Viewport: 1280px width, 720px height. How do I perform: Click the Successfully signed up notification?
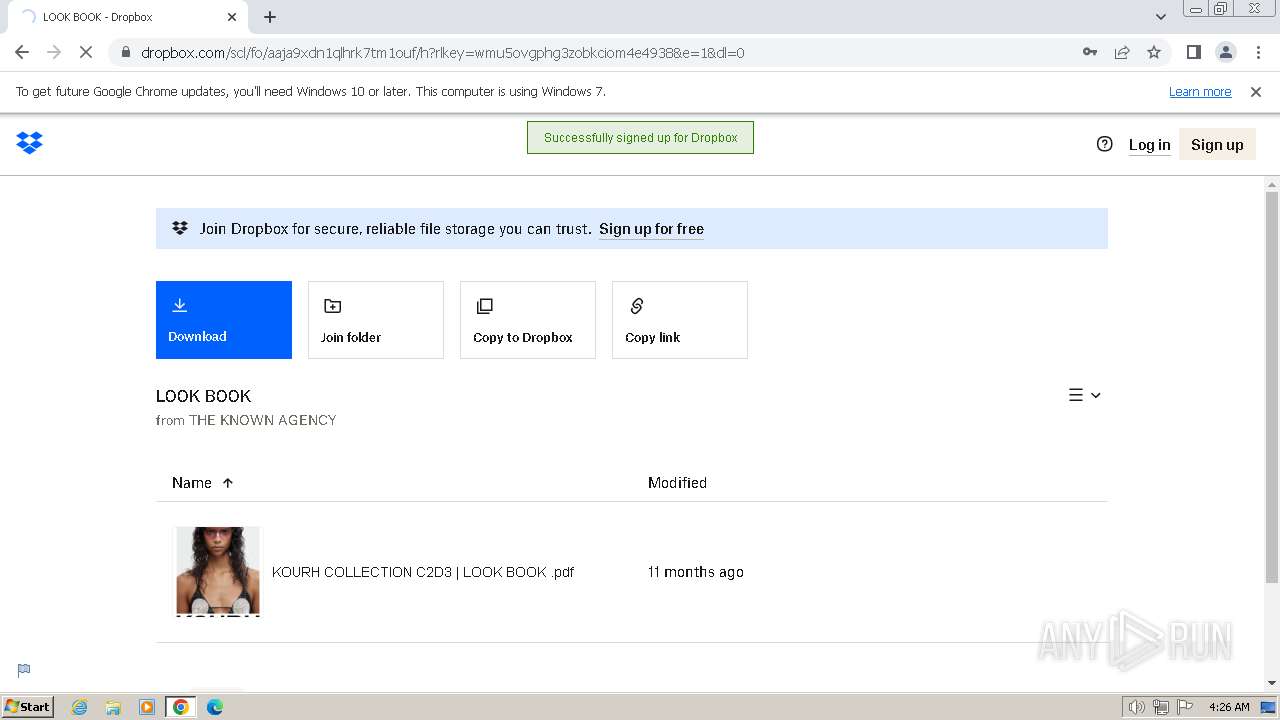tap(640, 138)
